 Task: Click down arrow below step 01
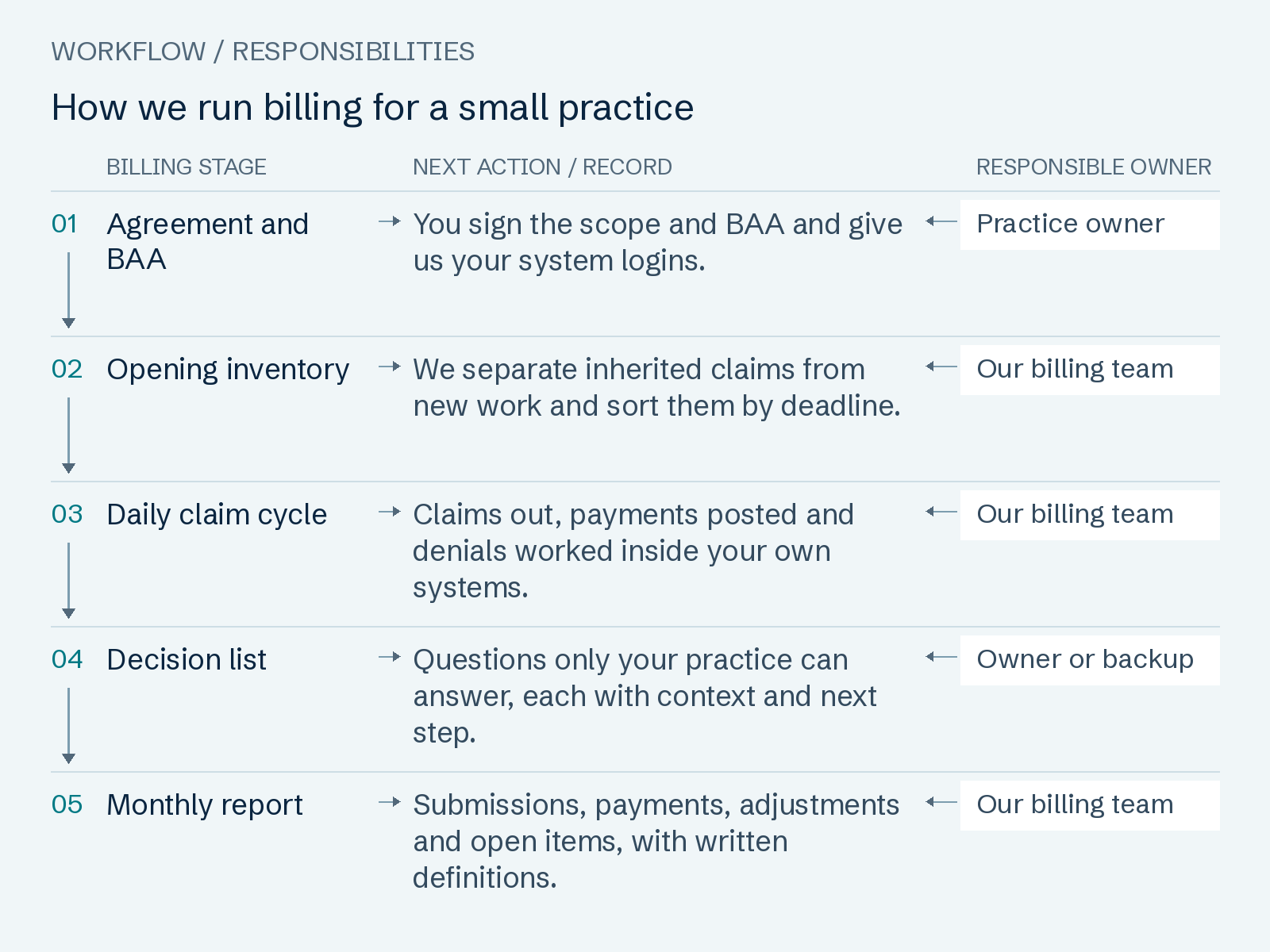tap(68, 290)
